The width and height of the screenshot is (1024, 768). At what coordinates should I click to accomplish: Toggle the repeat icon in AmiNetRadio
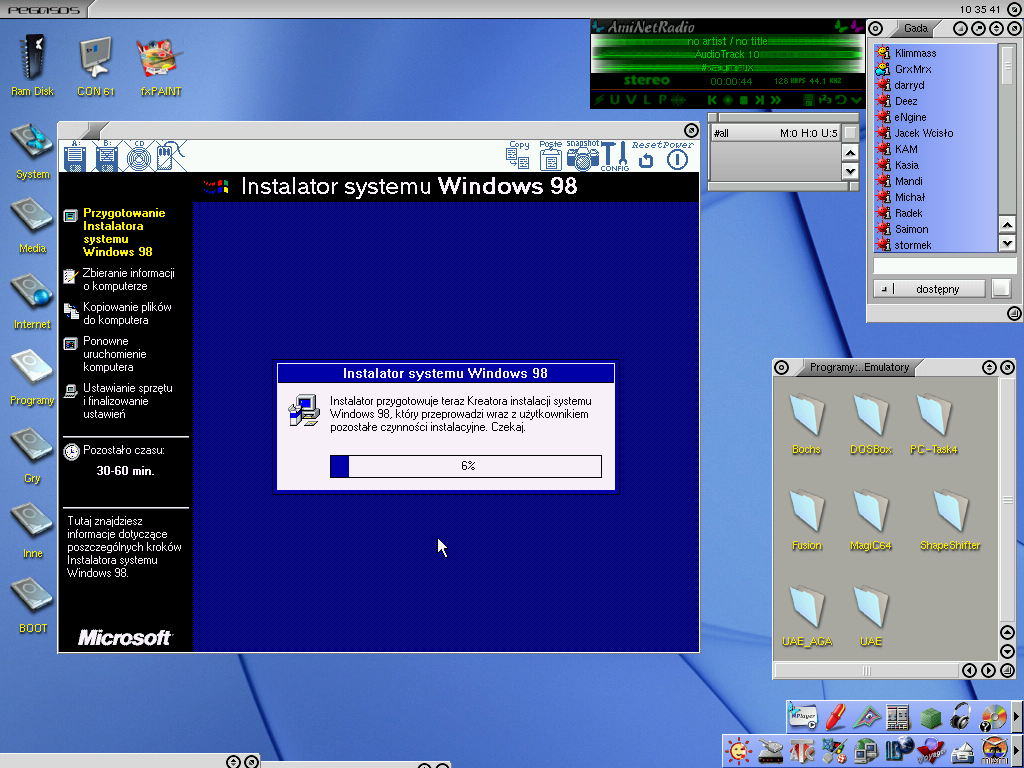[841, 100]
